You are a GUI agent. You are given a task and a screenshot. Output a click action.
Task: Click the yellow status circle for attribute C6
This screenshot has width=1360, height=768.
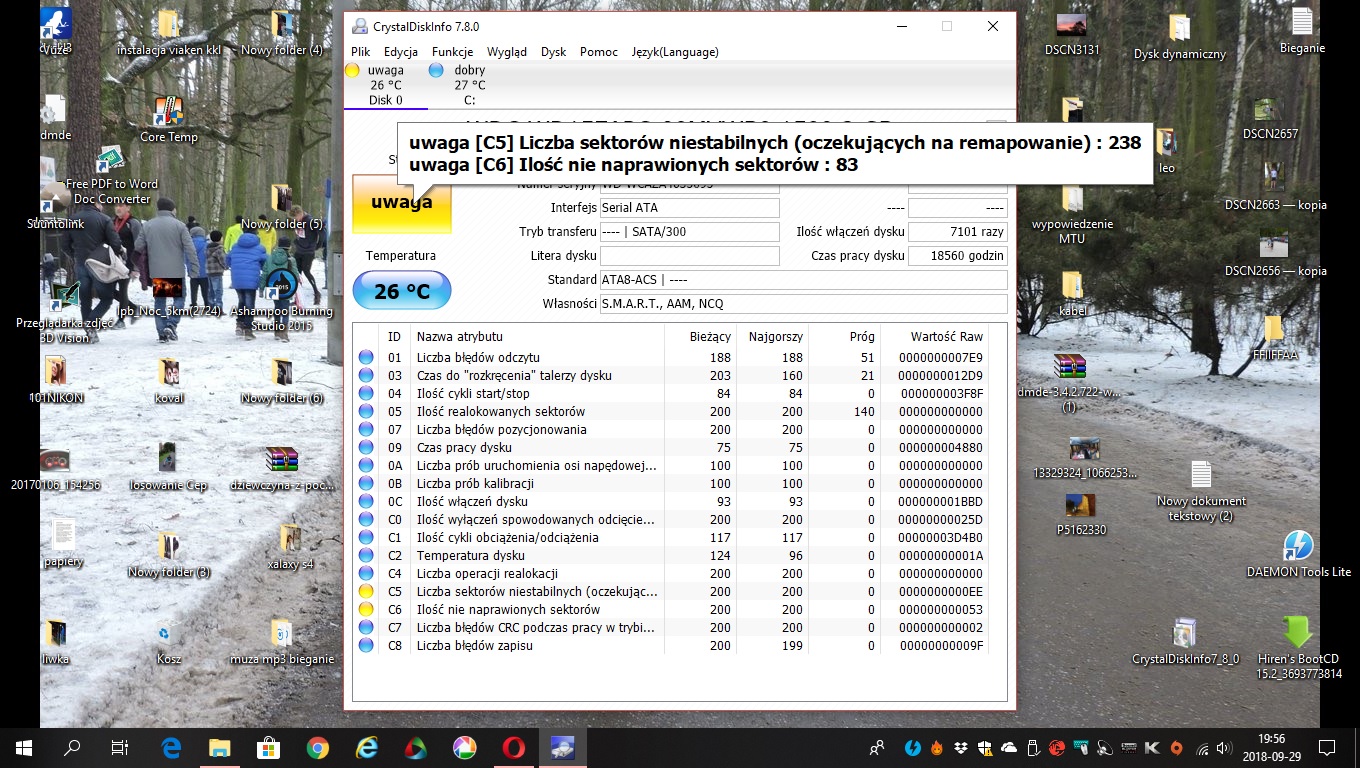click(366, 609)
